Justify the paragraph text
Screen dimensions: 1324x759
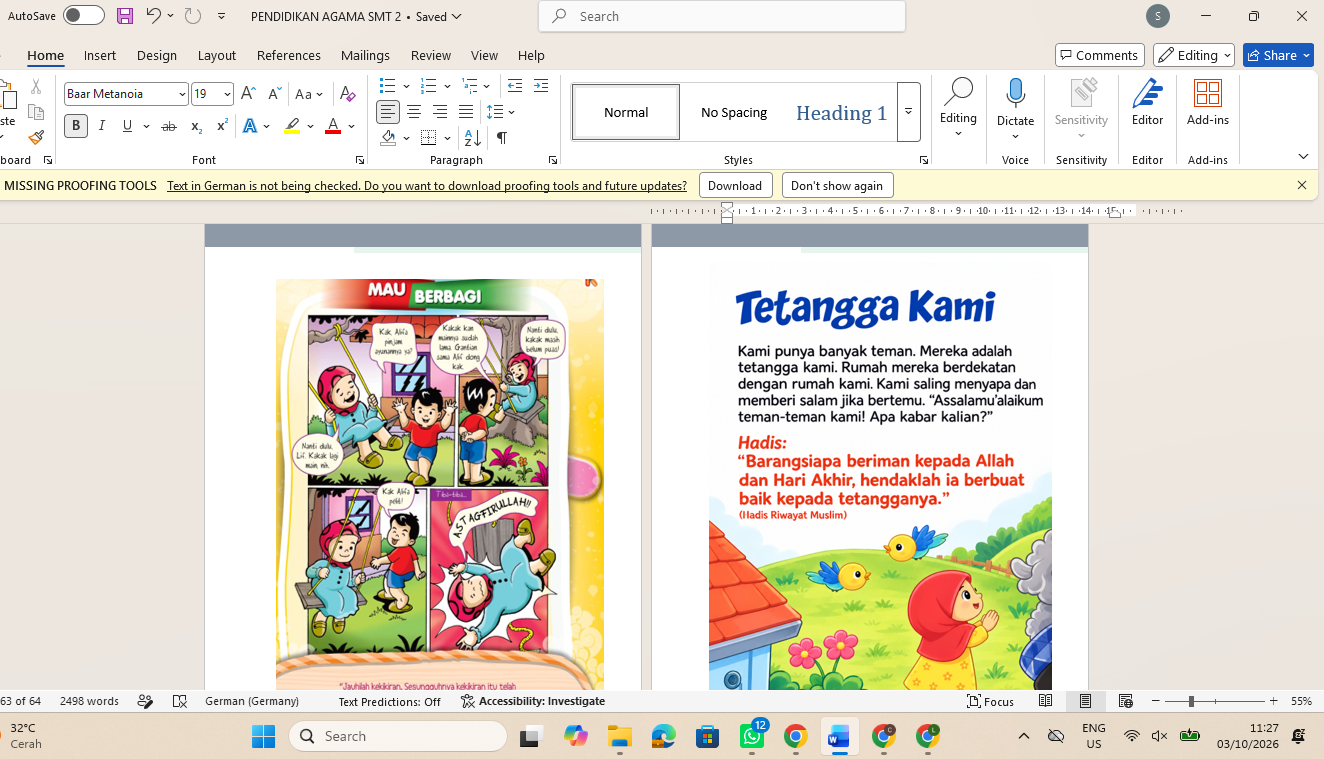click(x=466, y=112)
